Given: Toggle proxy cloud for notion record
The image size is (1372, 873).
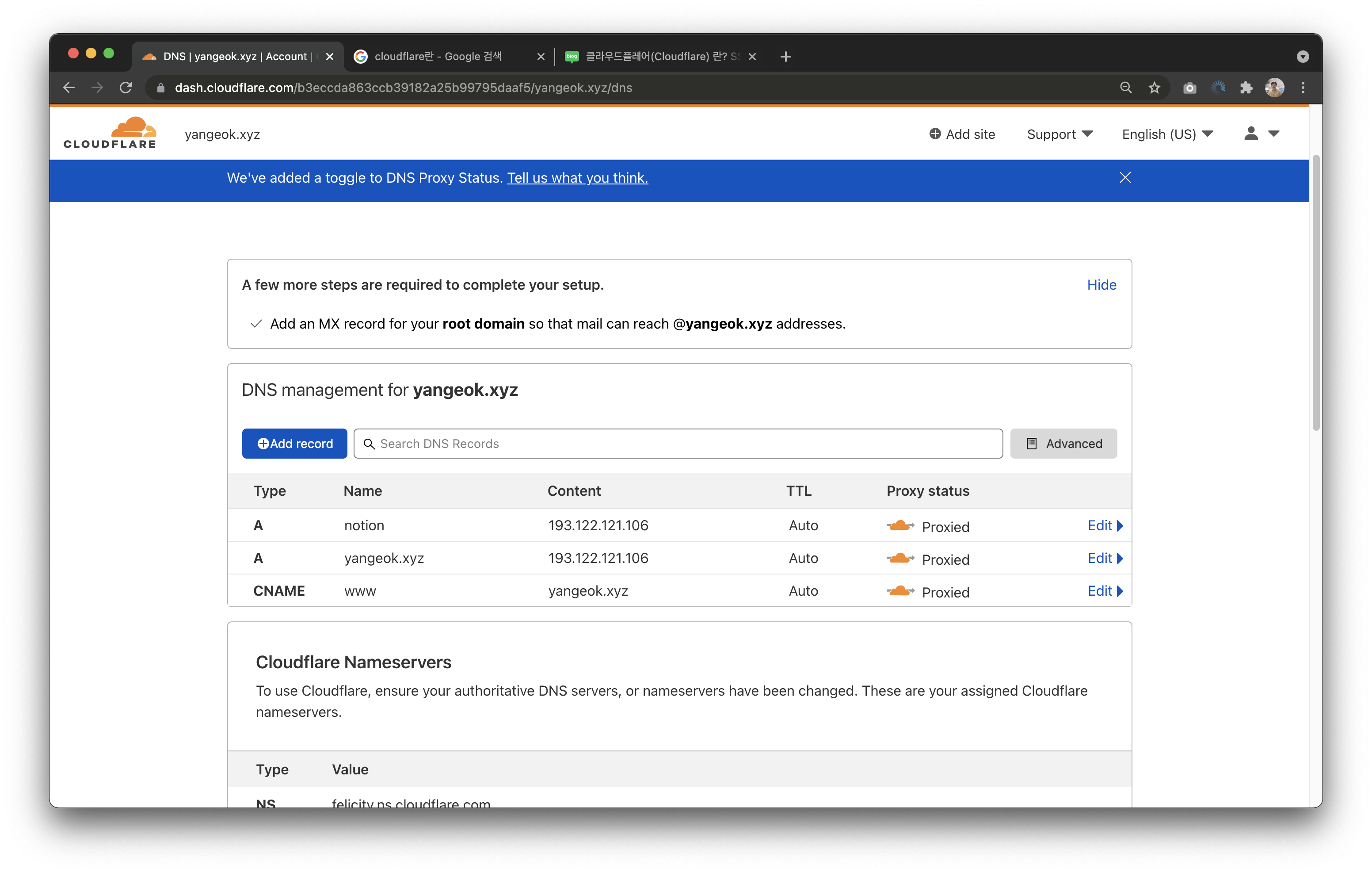Looking at the screenshot, I should click(x=900, y=525).
